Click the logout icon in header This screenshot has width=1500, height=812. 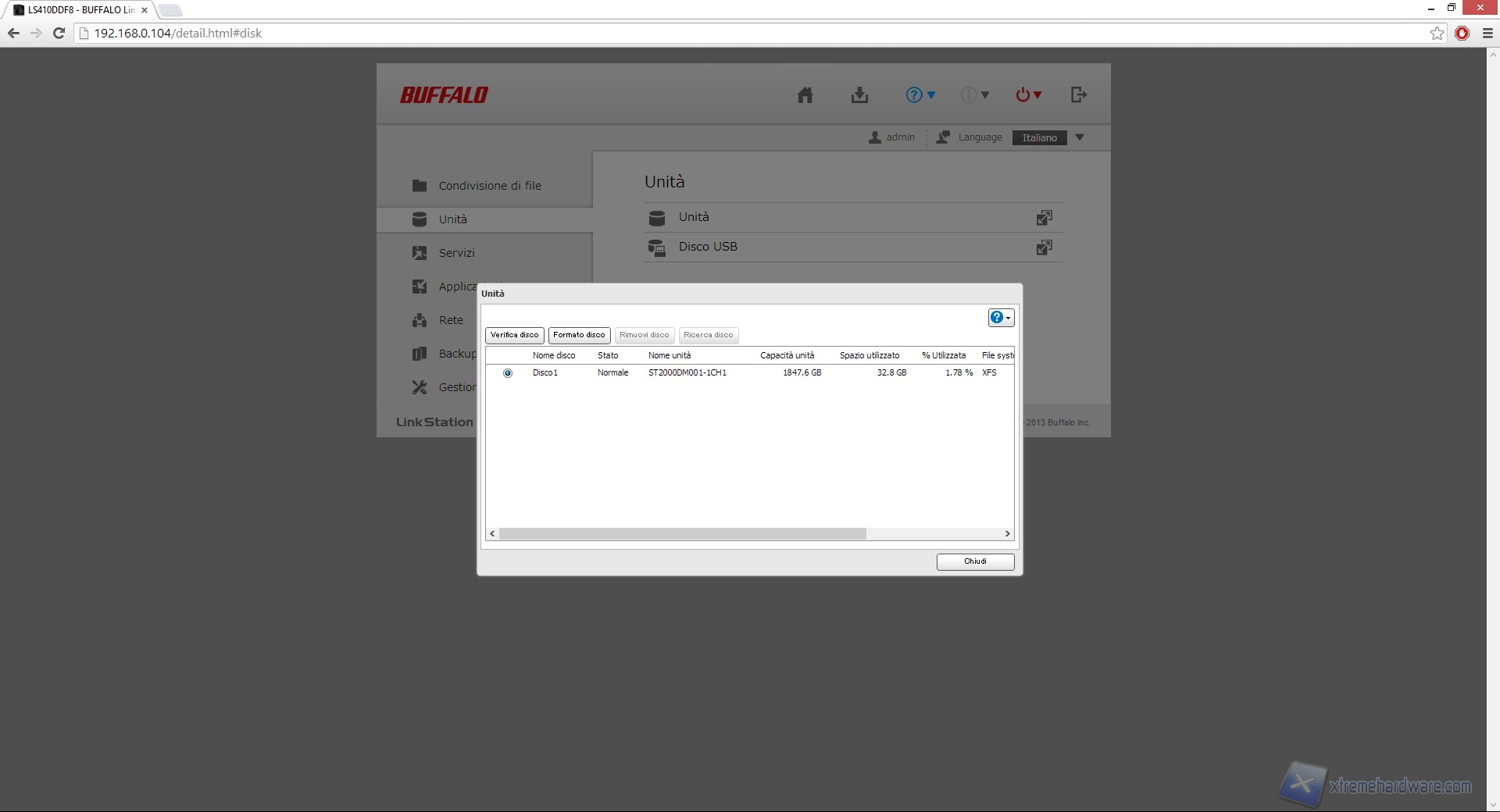(1078, 95)
